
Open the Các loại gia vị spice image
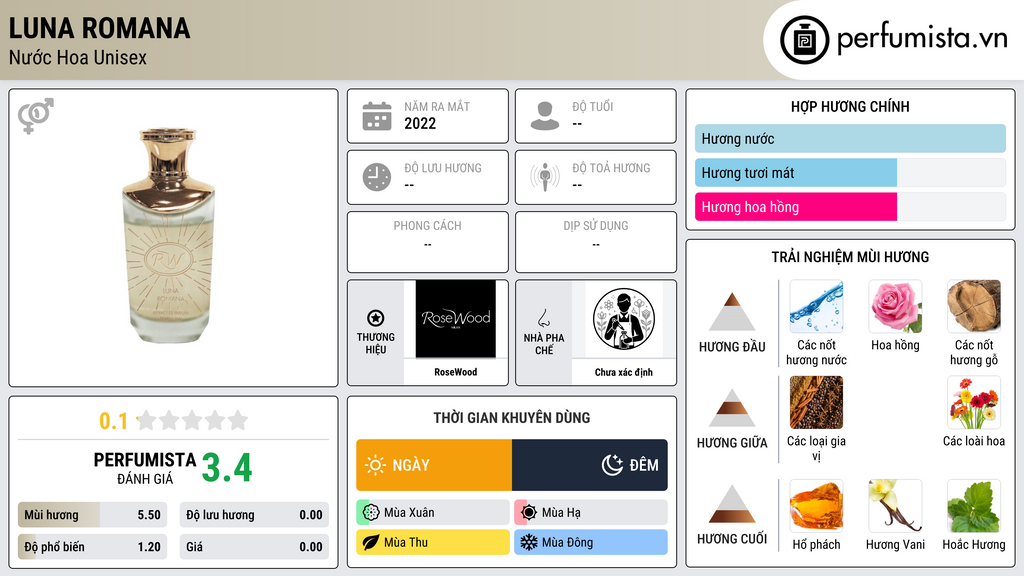pos(816,402)
